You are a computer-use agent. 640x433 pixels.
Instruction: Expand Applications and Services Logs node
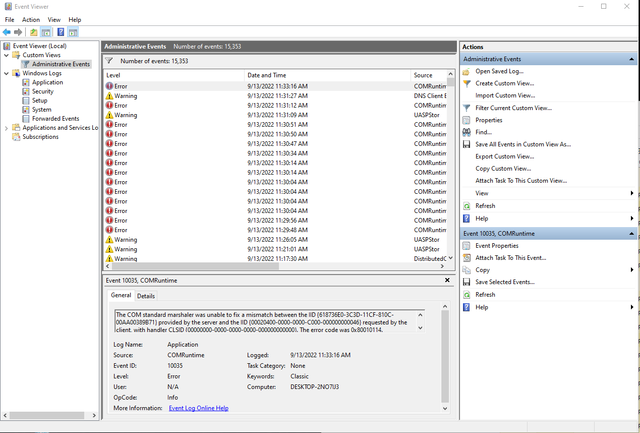tap(6, 128)
